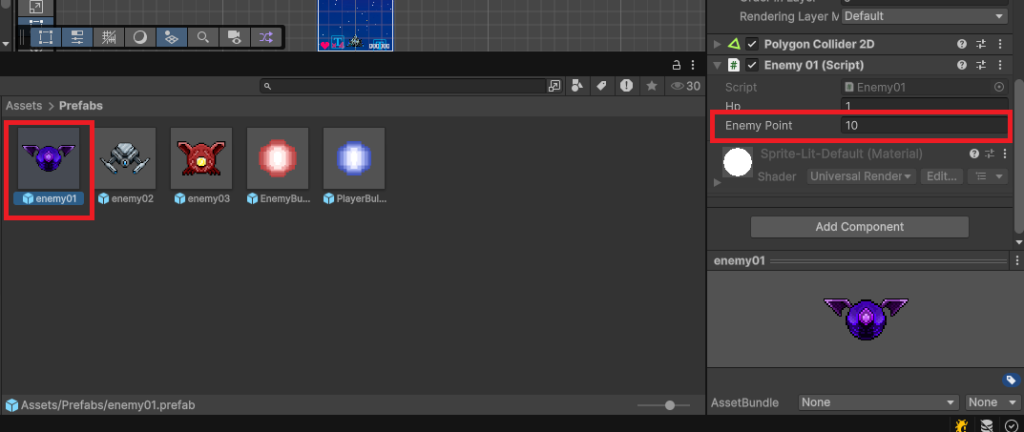Toggle grid snapping icon in scene toolbar
Image resolution: width=1024 pixels, height=432 pixels.
pos(108,37)
